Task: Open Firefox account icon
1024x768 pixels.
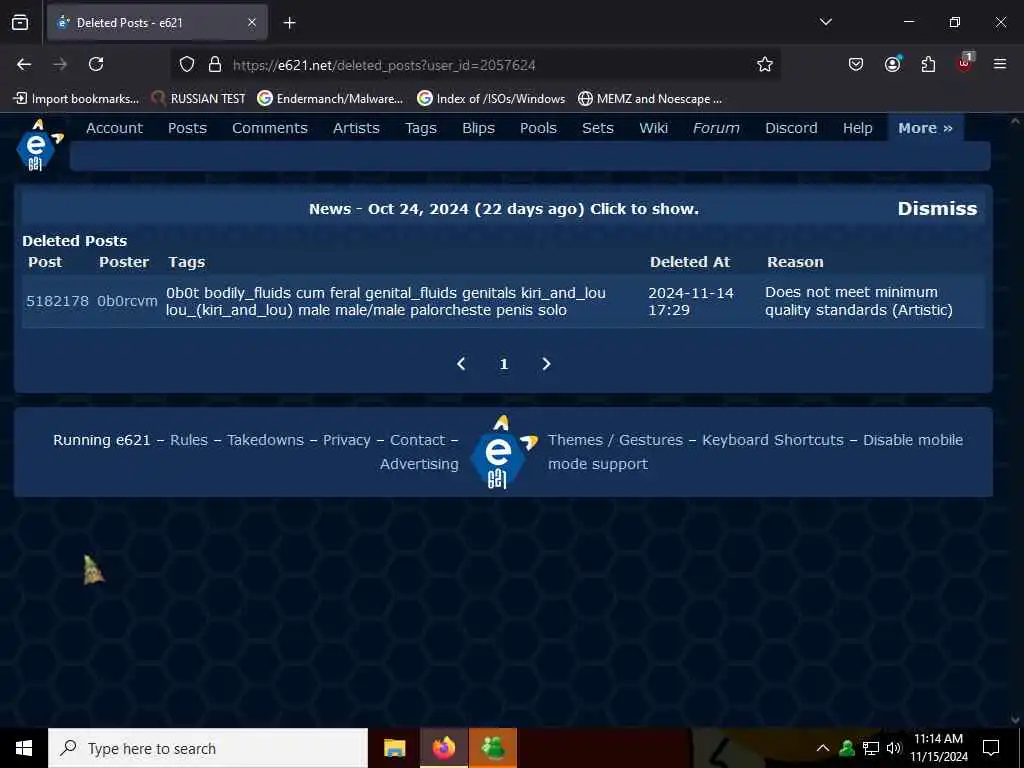Action: point(893,64)
